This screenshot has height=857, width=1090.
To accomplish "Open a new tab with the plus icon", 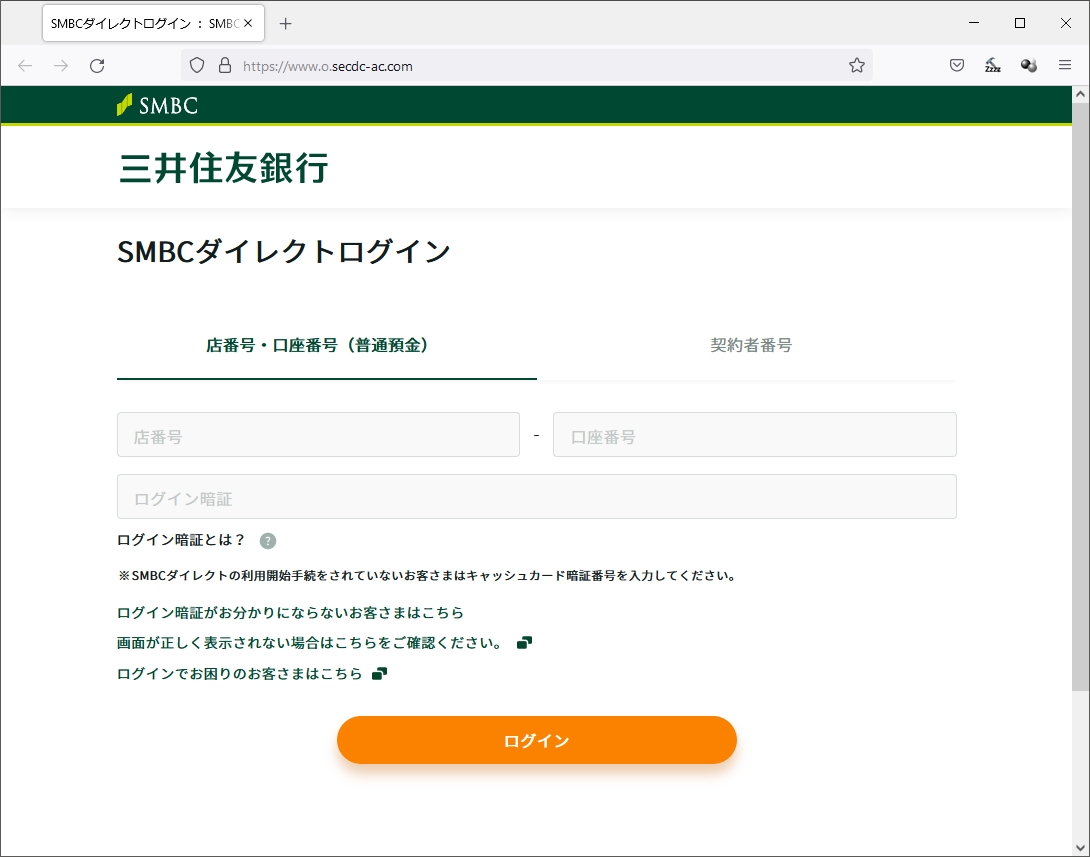I will click(x=285, y=24).
